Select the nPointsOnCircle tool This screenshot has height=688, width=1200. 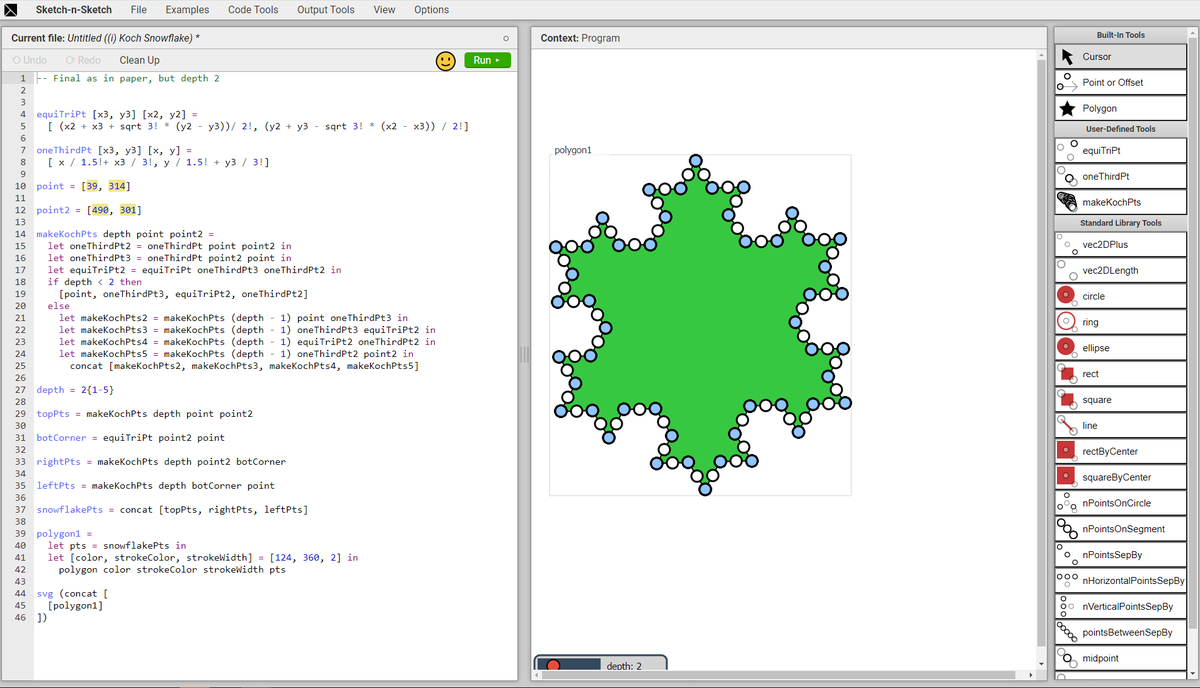[x=1121, y=504]
